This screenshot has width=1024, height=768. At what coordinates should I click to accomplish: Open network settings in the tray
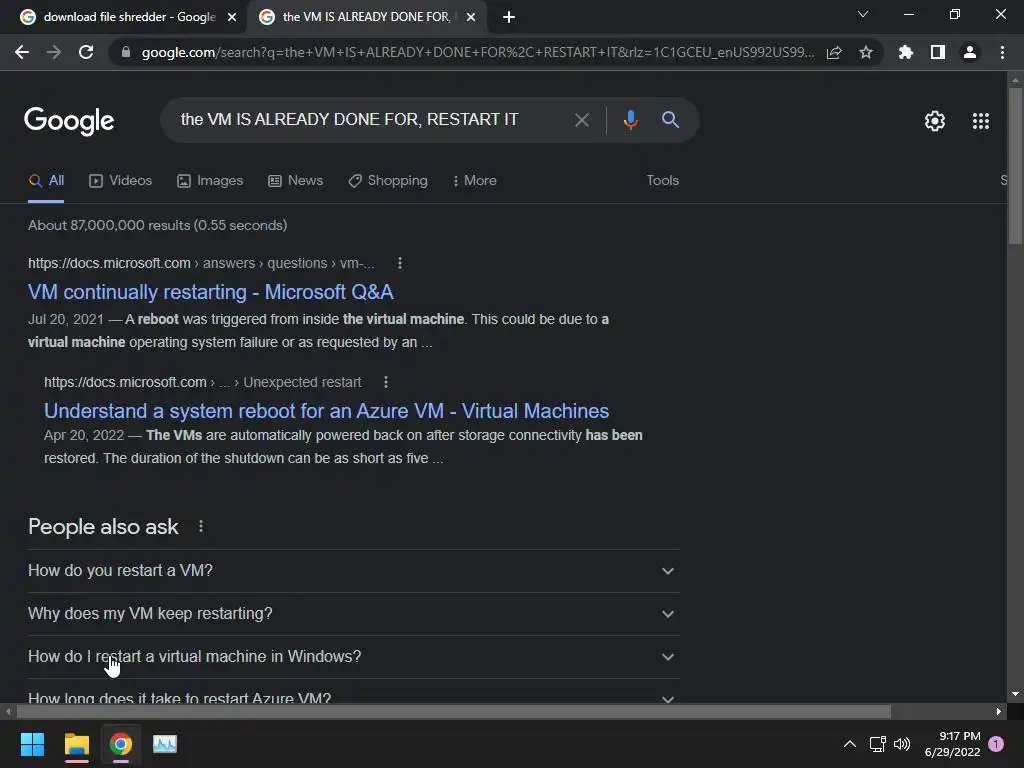[x=878, y=744]
